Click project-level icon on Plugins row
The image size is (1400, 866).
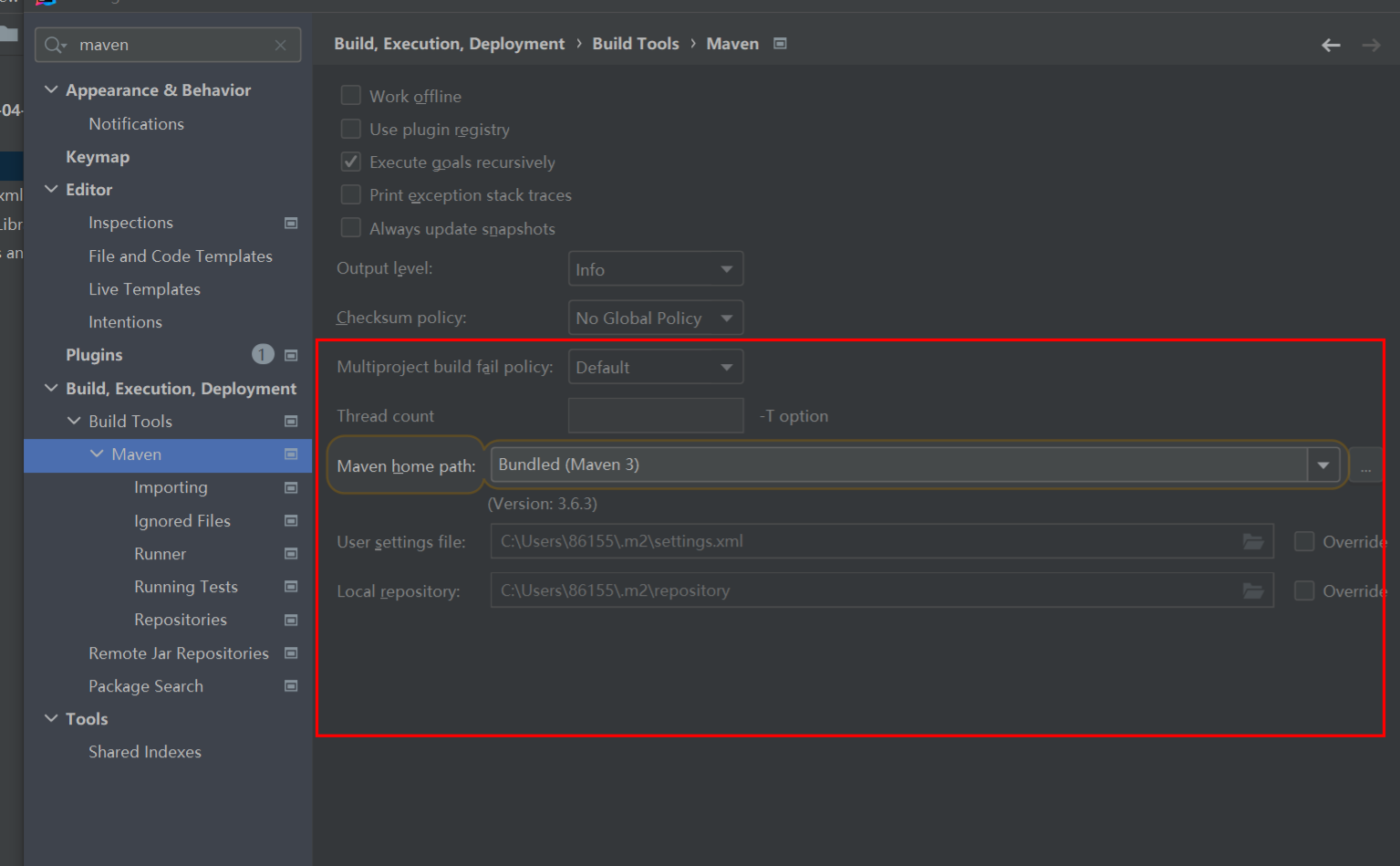tap(291, 355)
